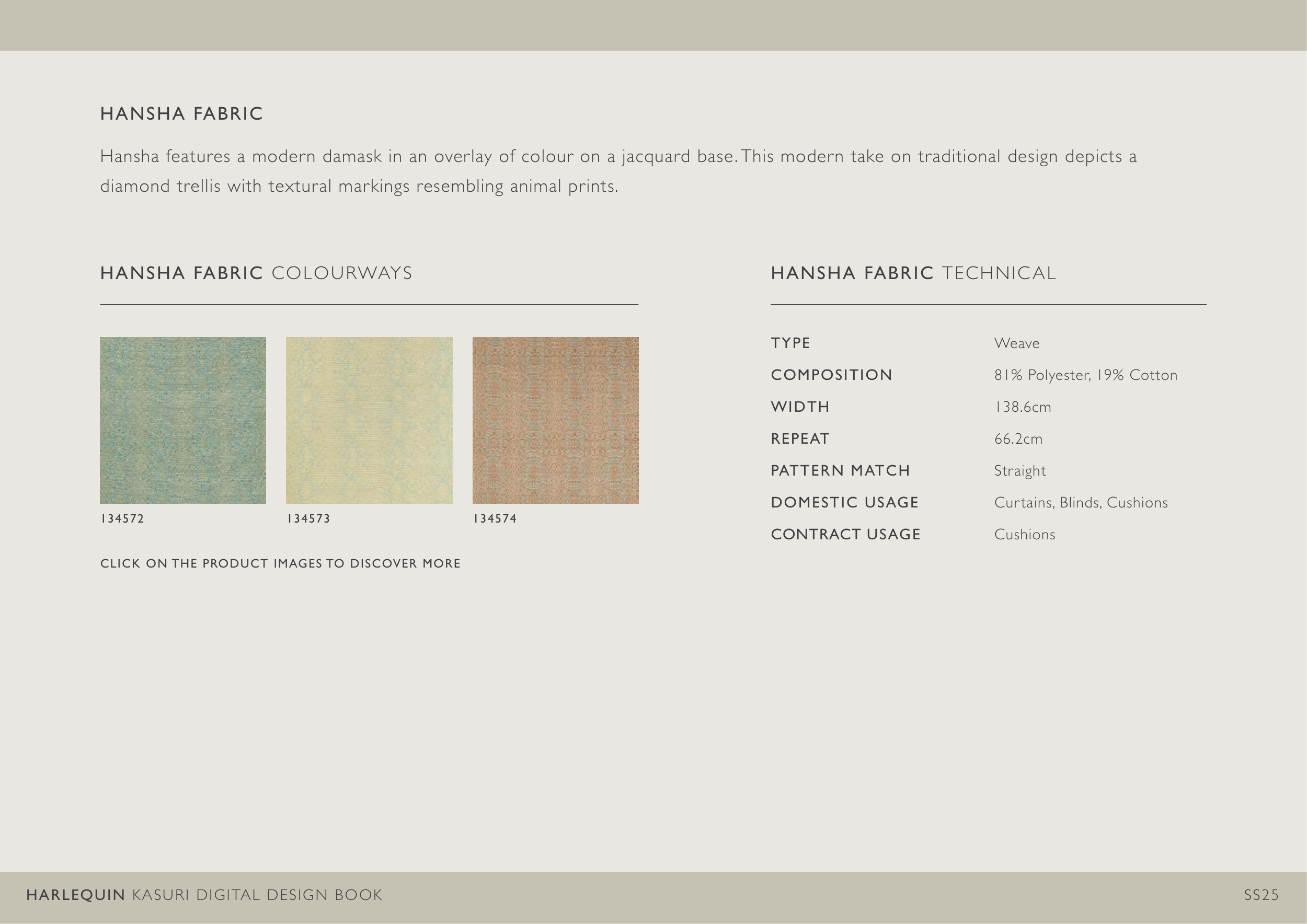Screen dimensions: 1307x924
Task: Click 'Click on the product images' text
Action: (280, 563)
